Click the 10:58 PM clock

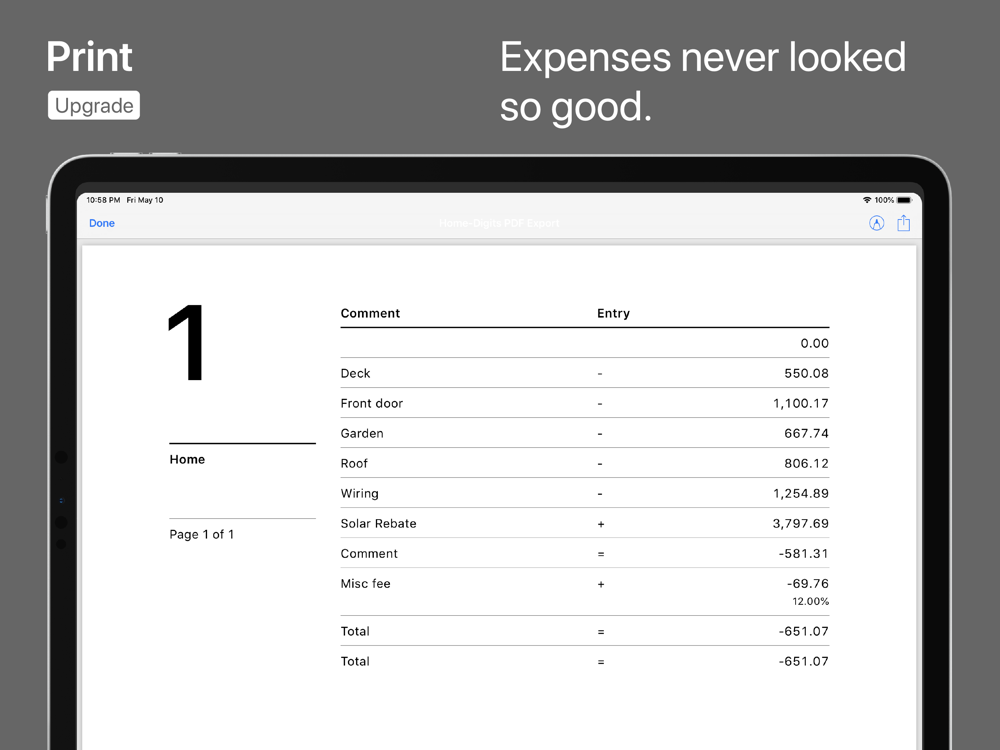tap(103, 200)
